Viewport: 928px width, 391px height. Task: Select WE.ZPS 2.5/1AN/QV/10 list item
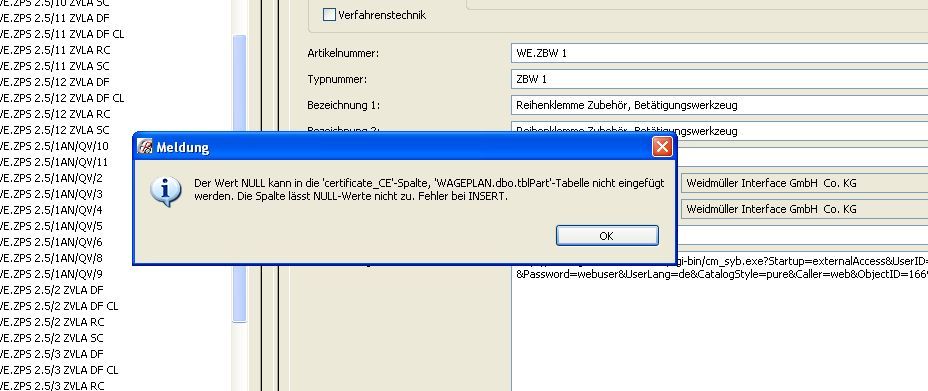[54, 146]
